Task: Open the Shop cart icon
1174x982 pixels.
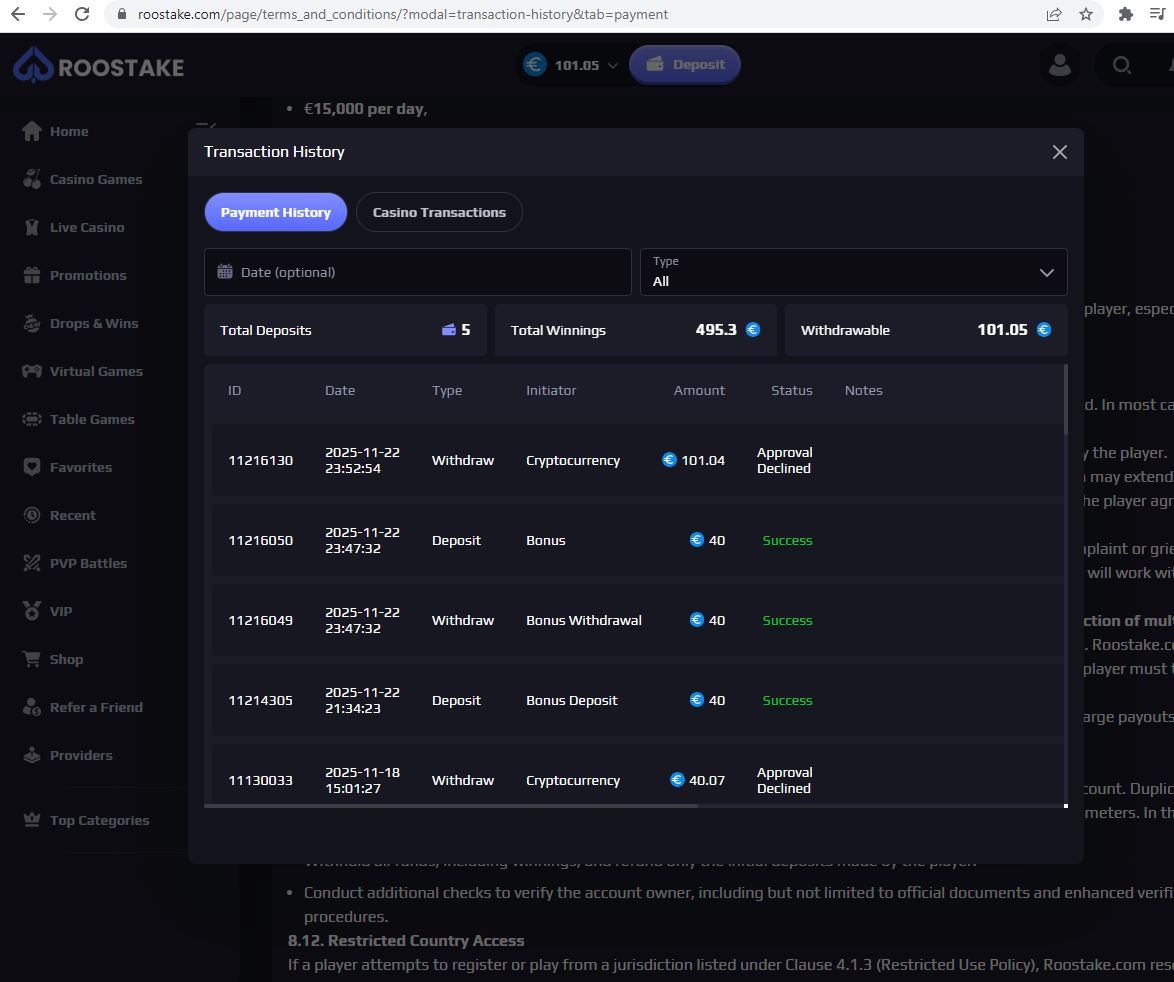Action: (32, 659)
